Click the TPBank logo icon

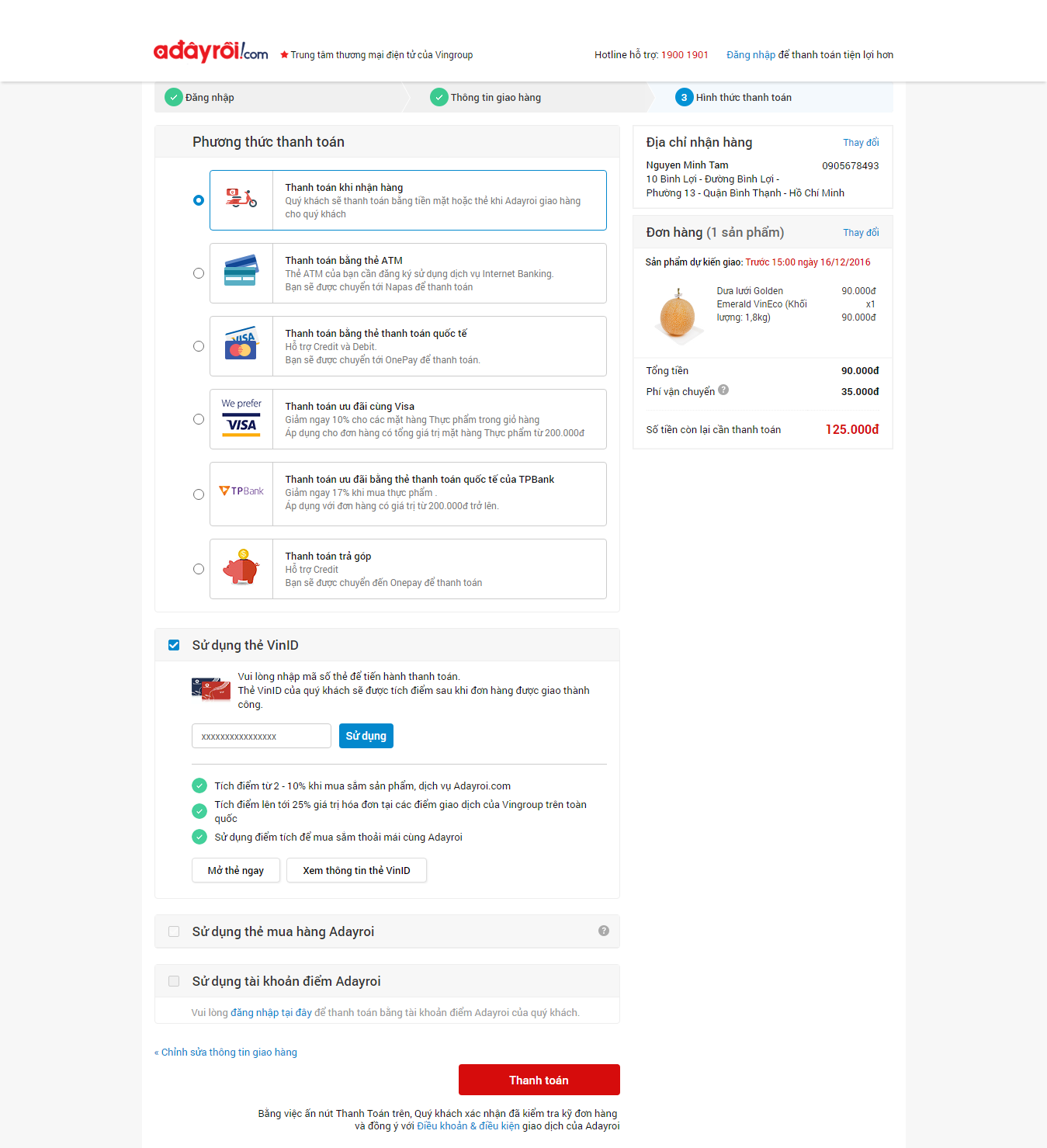pyautogui.click(x=241, y=491)
